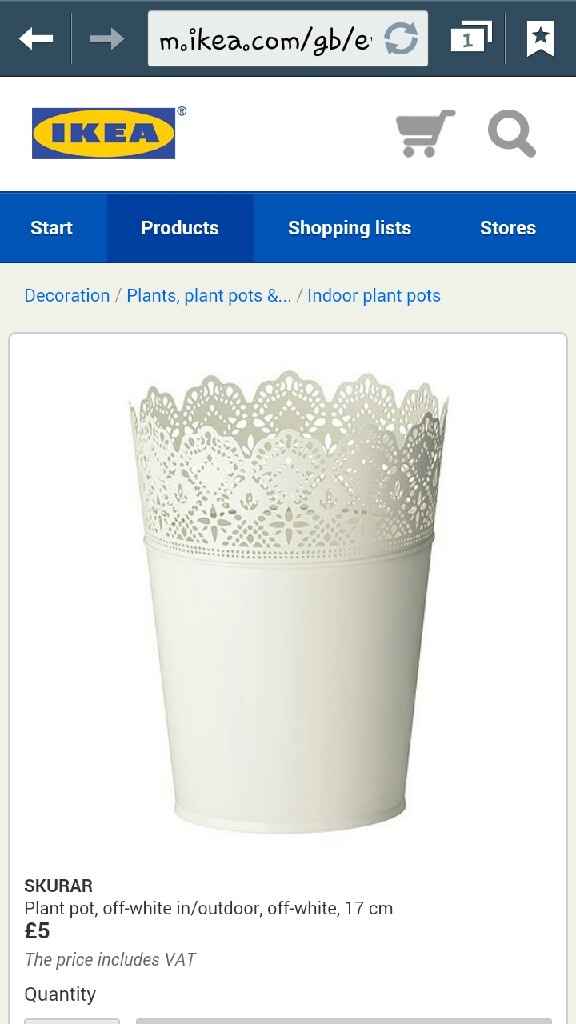Screen dimensions: 576x1024
Task: Switch to the Stores tab
Action: [508, 227]
